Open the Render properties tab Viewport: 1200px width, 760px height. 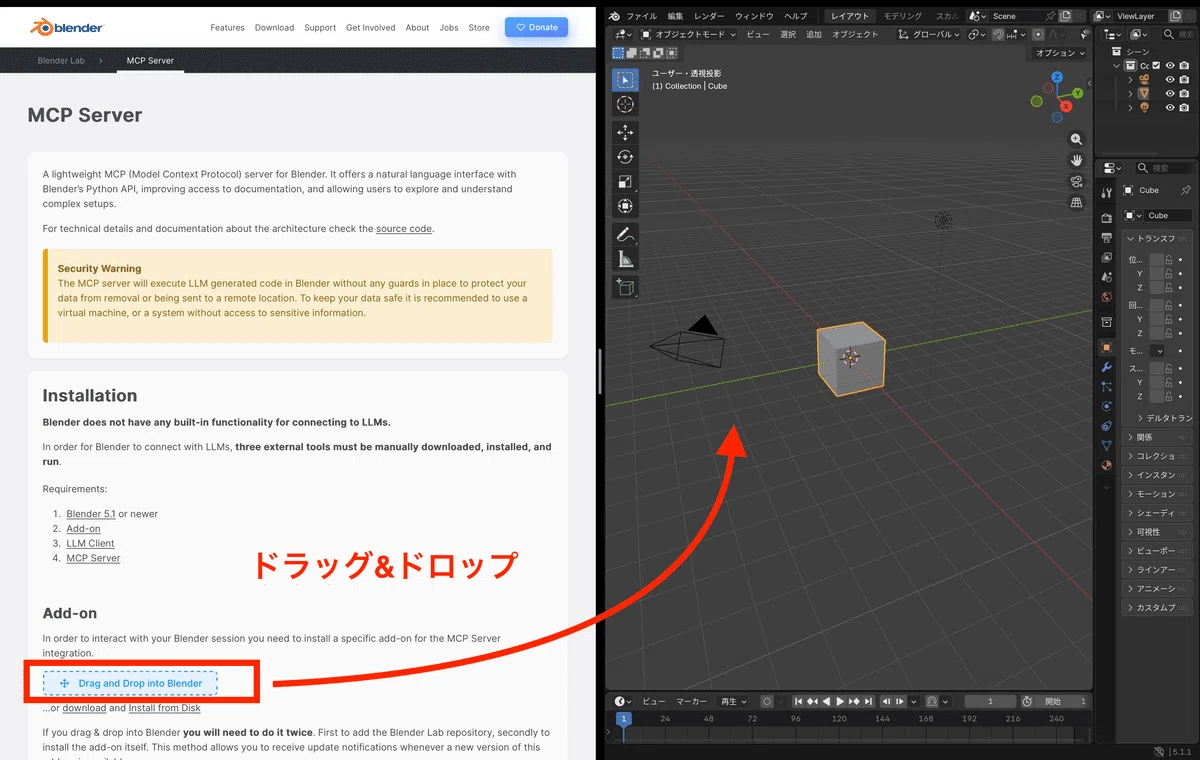[1106, 217]
